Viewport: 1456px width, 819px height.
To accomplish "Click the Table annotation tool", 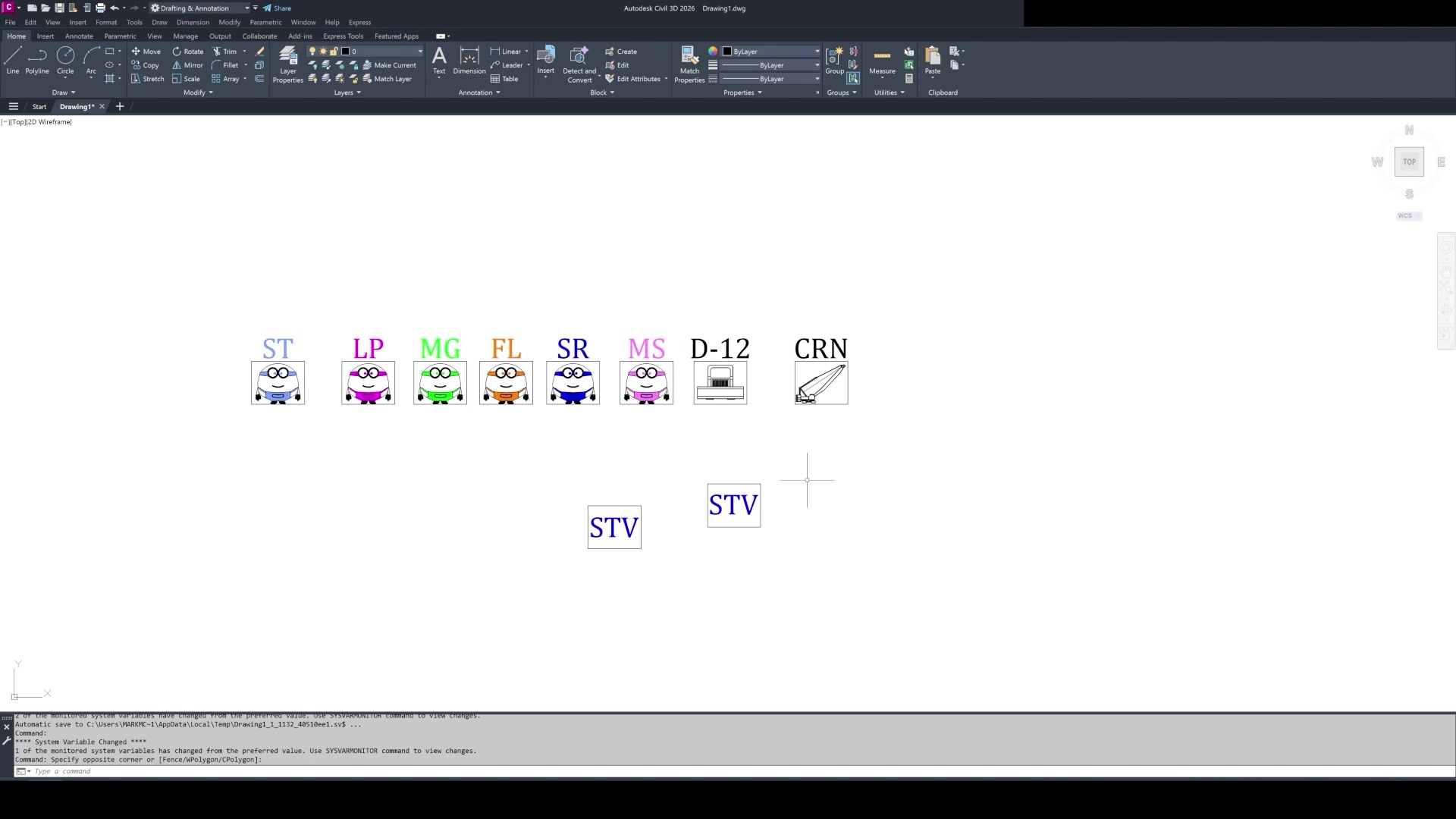I will coord(504,79).
